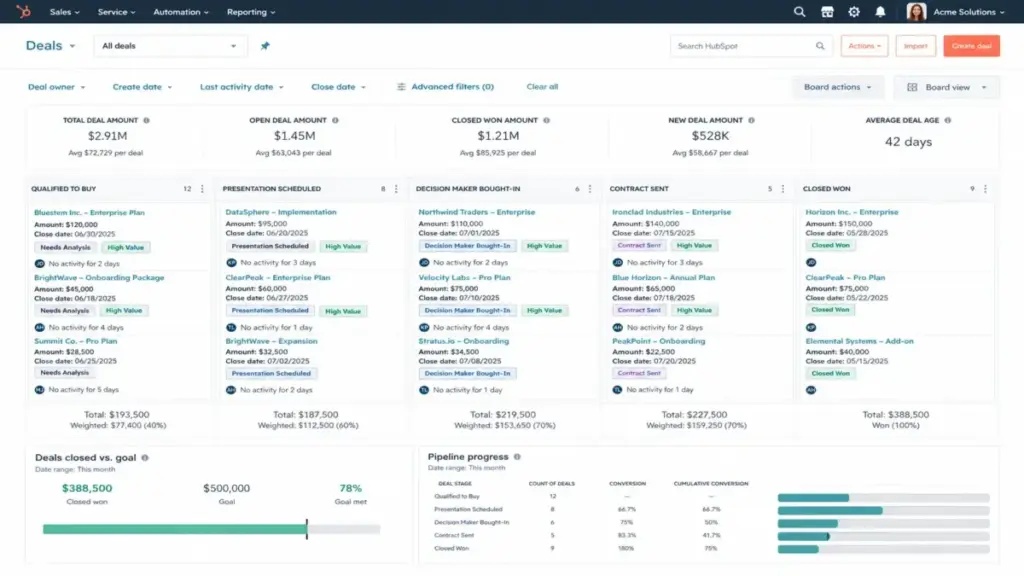1024x576 pixels.
Task: Open the Velocity Labs – Pro Plan deal
Action: [464, 277]
